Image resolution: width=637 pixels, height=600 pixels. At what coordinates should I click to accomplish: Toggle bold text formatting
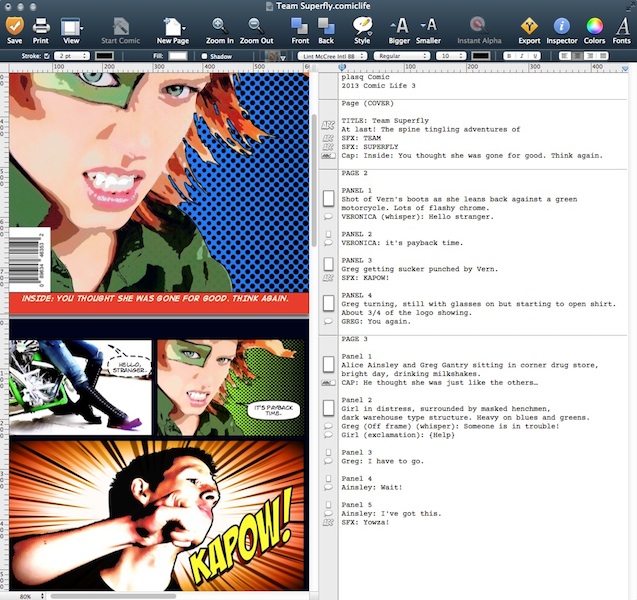(x=507, y=56)
